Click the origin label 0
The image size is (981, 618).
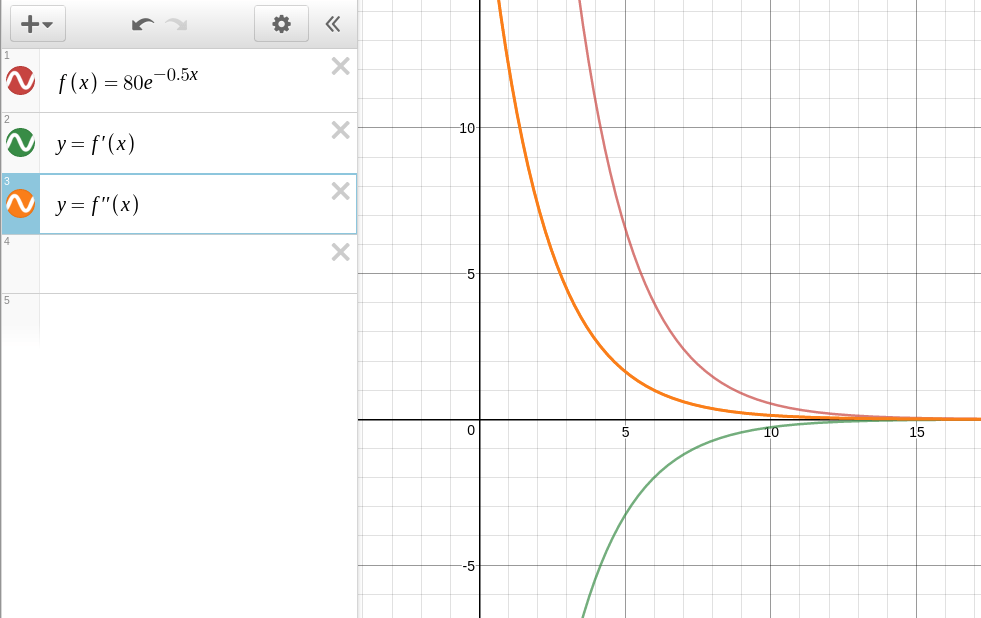point(471,430)
